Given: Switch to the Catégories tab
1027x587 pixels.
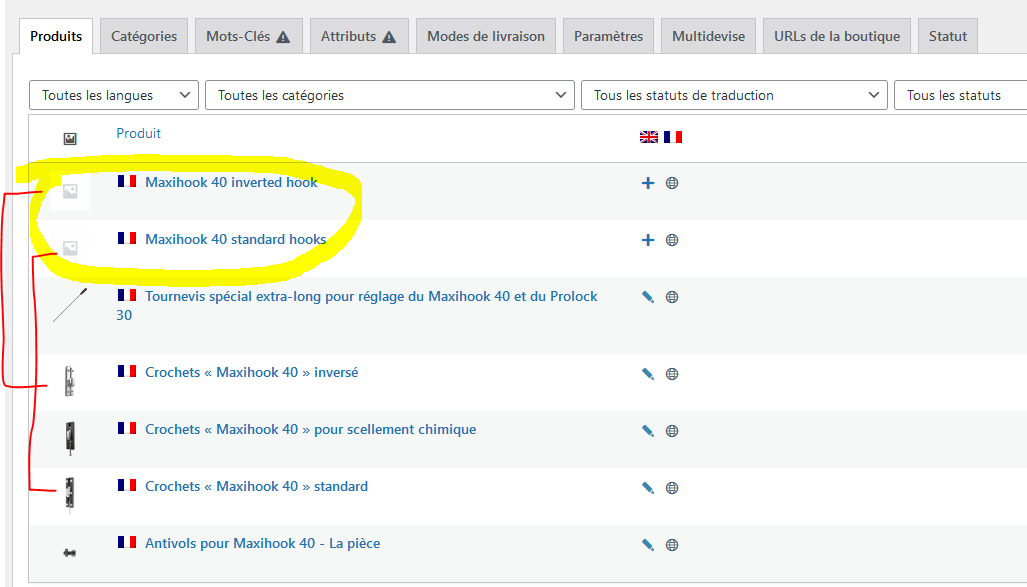Looking at the screenshot, I should [144, 36].
